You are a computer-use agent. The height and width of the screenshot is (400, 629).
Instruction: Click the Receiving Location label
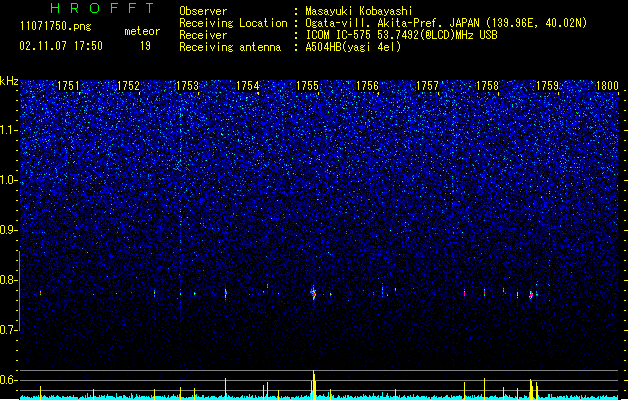pyautogui.click(x=233, y=23)
